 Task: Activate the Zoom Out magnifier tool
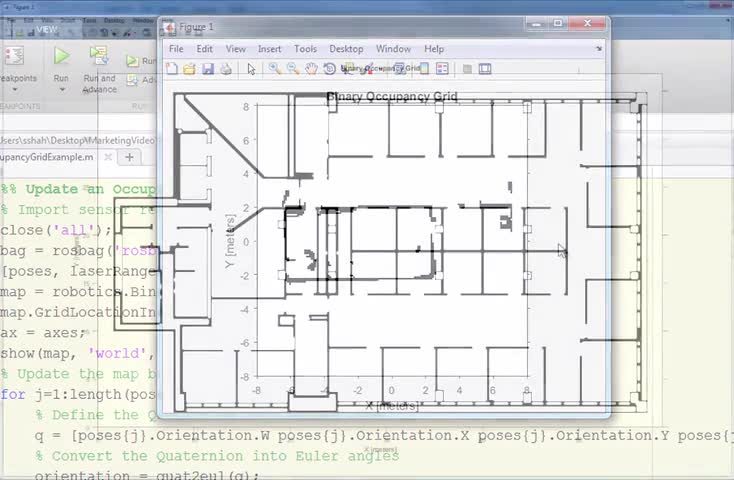[293, 69]
